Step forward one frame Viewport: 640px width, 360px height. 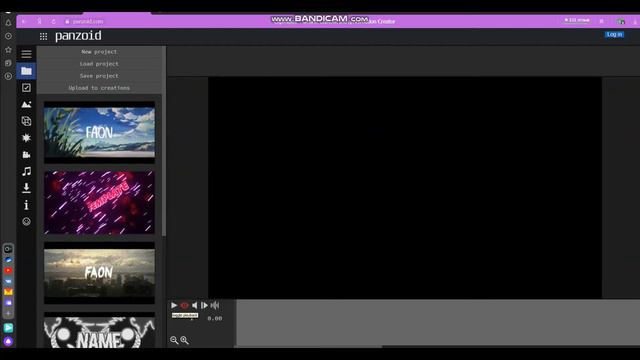pos(204,305)
